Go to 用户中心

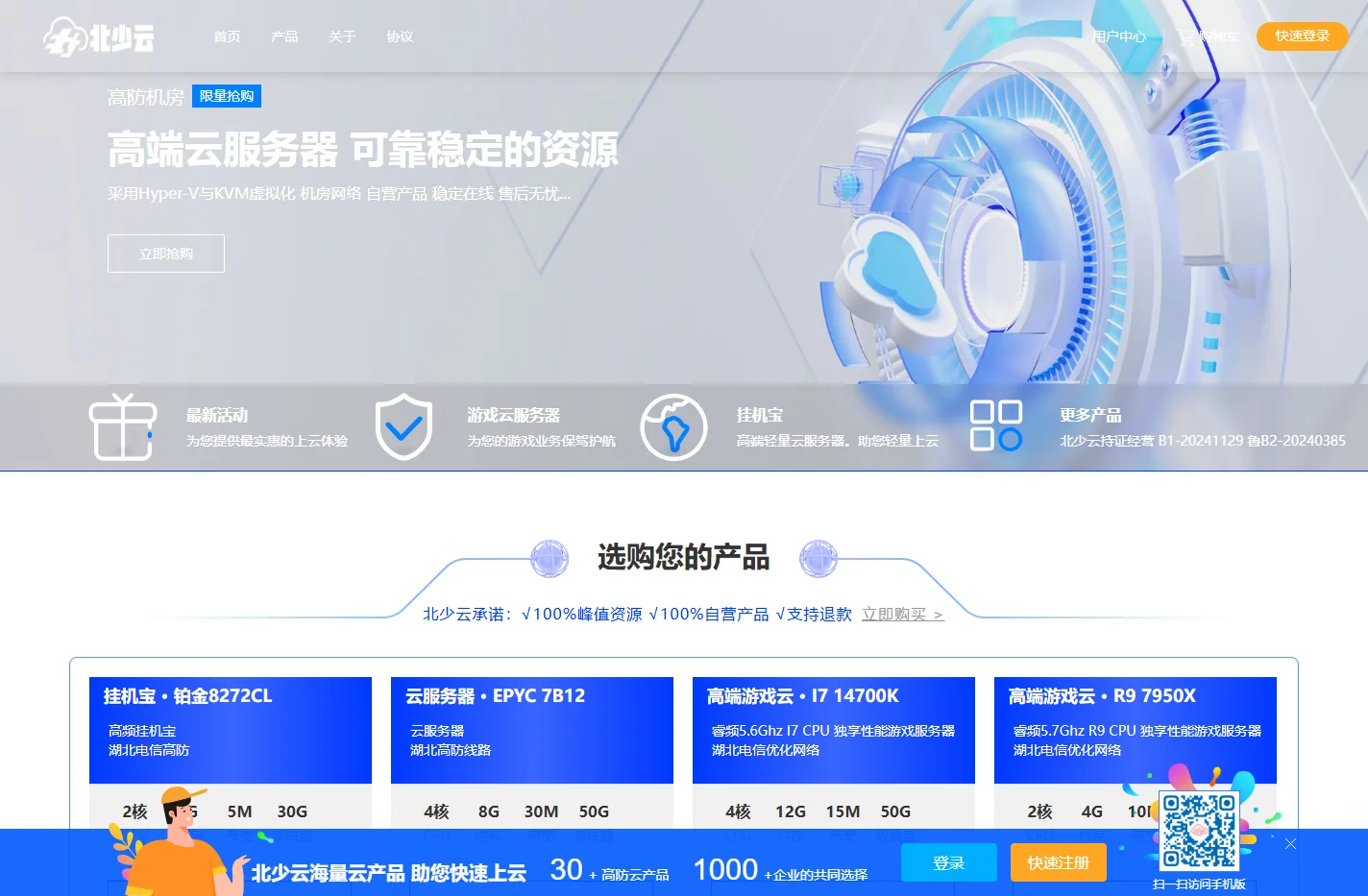(1119, 36)
